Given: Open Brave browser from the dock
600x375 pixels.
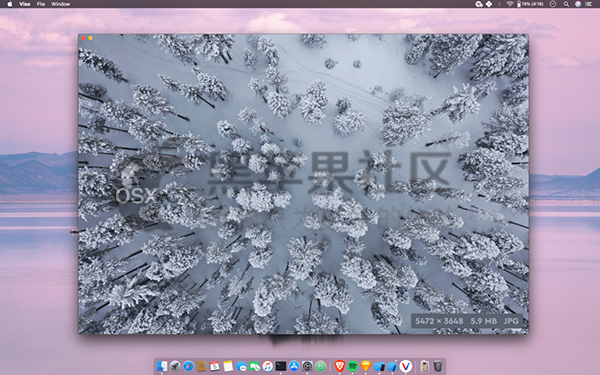Looking at the screenshot, I should click(x=339, y=366).
